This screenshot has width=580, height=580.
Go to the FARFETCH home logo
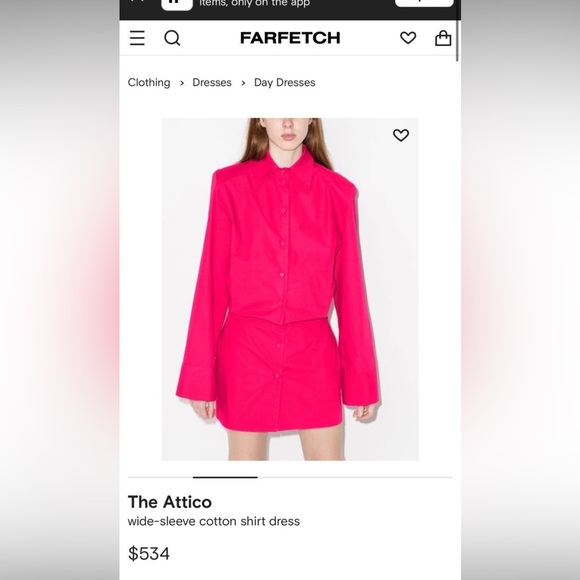[290, 38]
